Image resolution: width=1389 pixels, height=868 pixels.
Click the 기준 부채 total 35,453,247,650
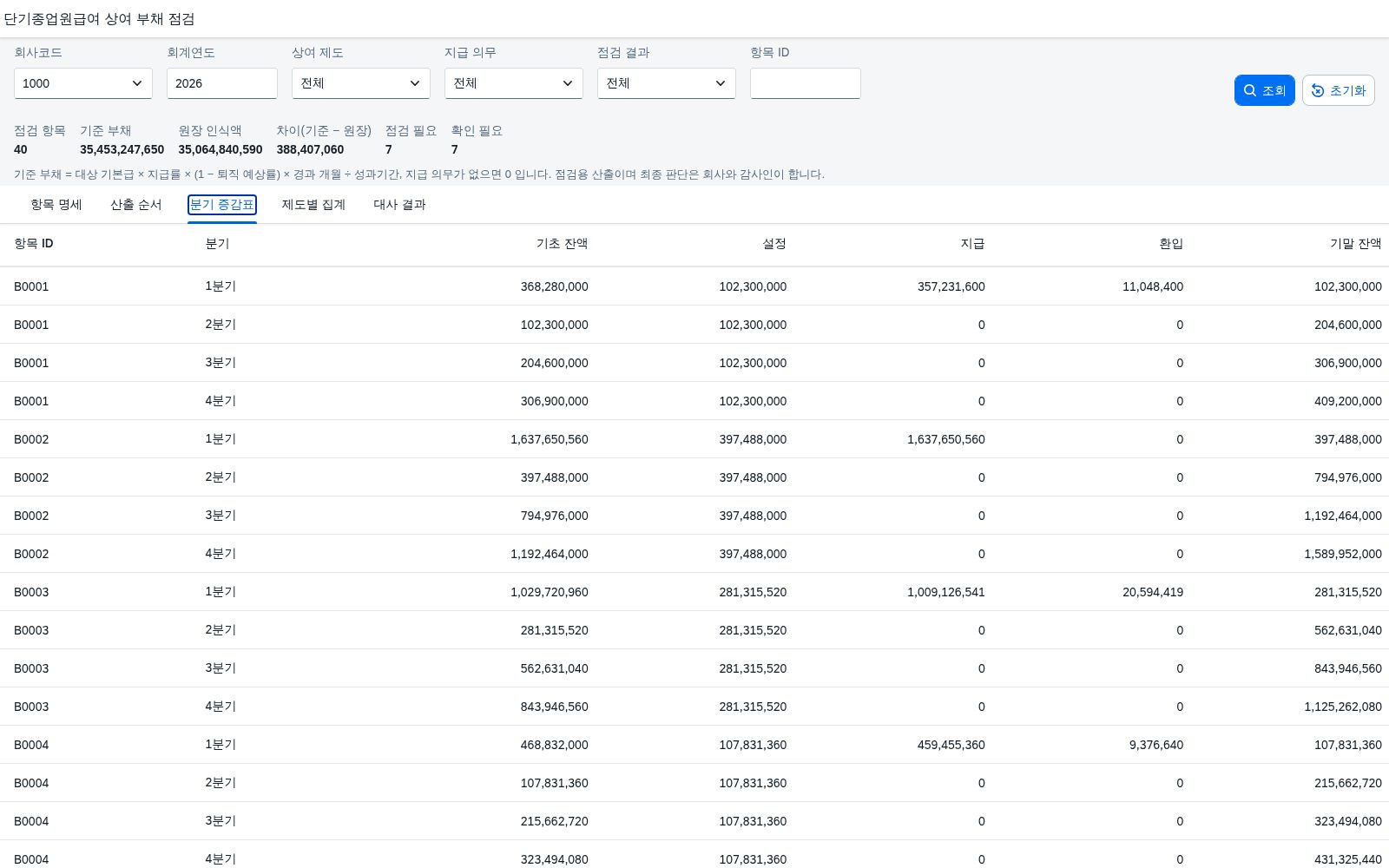pos(122,149)
